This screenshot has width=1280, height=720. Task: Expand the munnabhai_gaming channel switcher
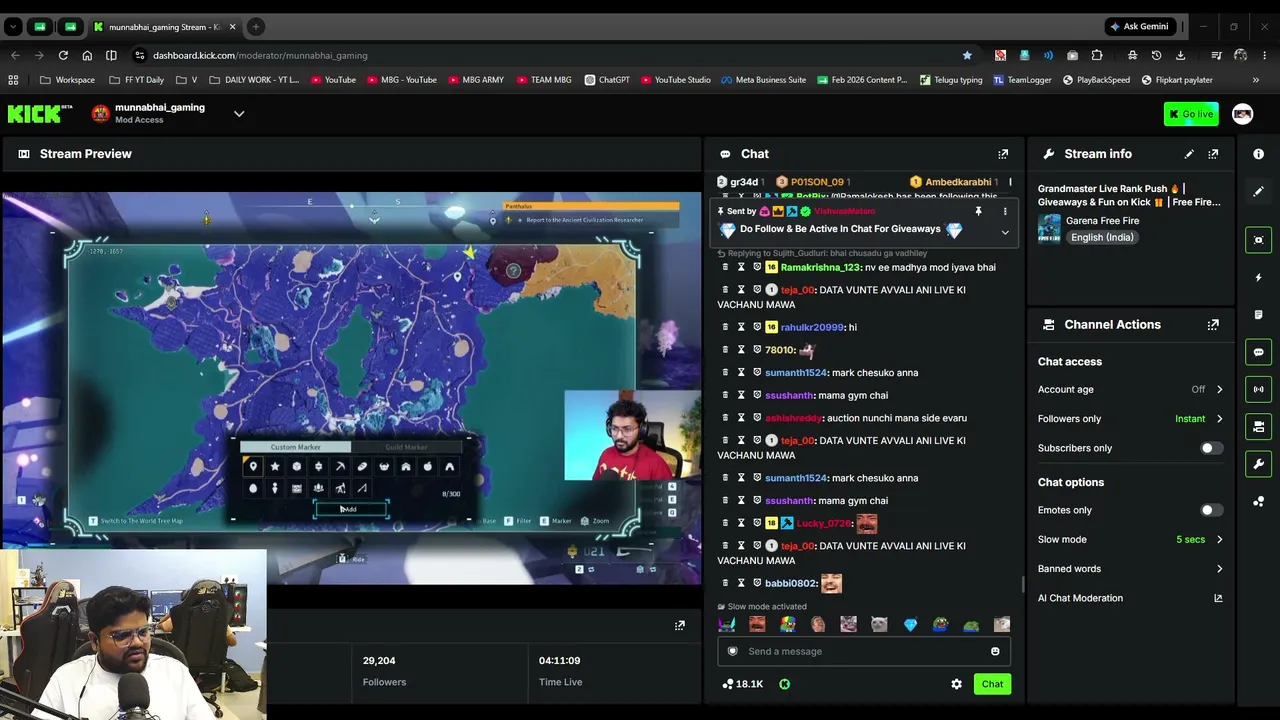(x=239, y=114)
